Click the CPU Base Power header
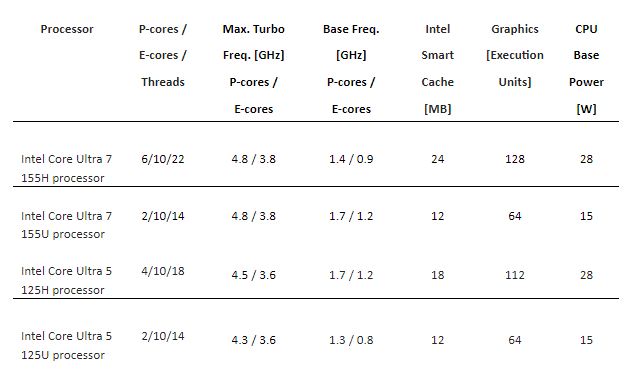This screenshot has width=625, height=375. 586,69
